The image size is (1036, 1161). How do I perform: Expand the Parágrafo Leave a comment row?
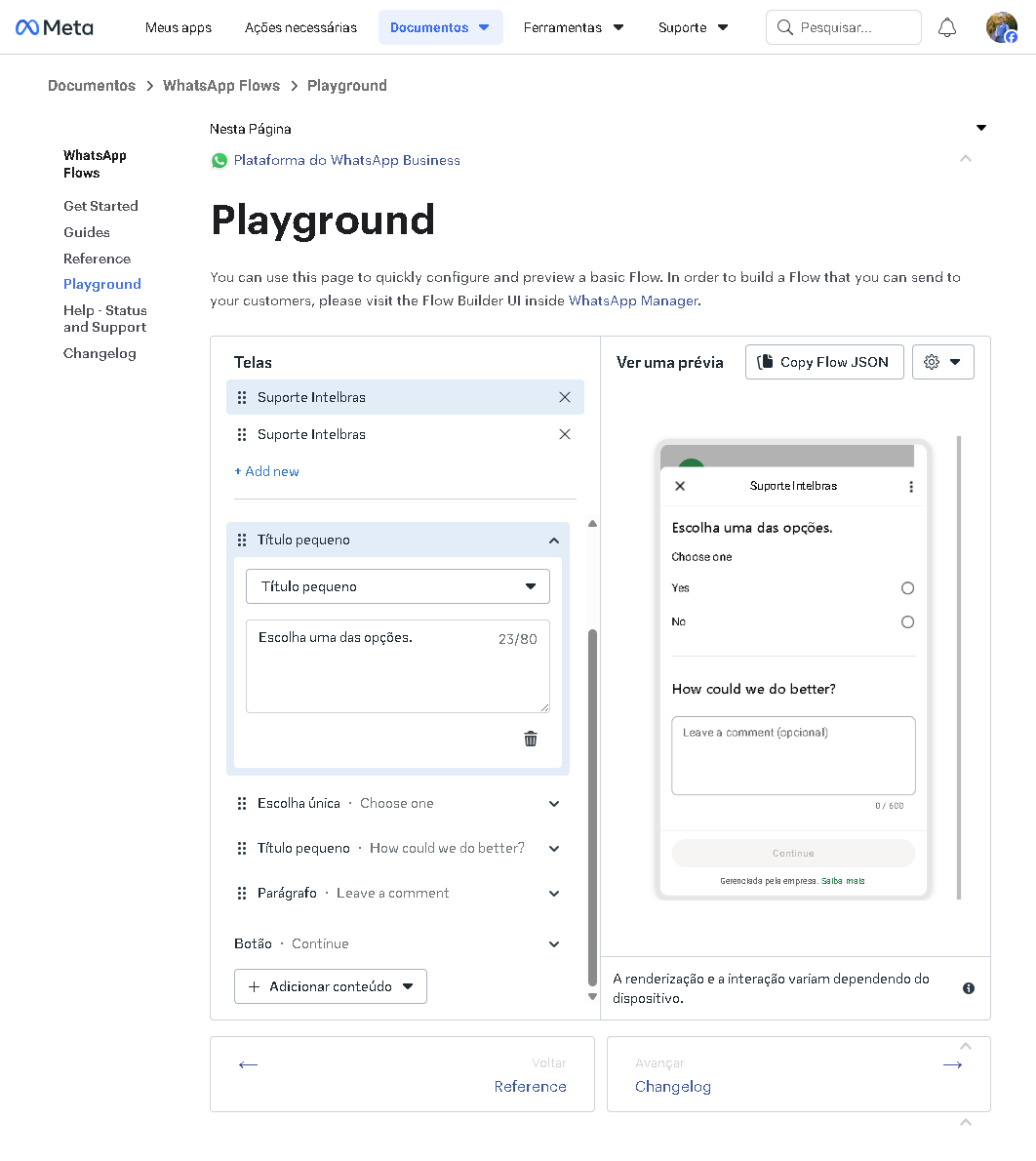pos(553,895)
